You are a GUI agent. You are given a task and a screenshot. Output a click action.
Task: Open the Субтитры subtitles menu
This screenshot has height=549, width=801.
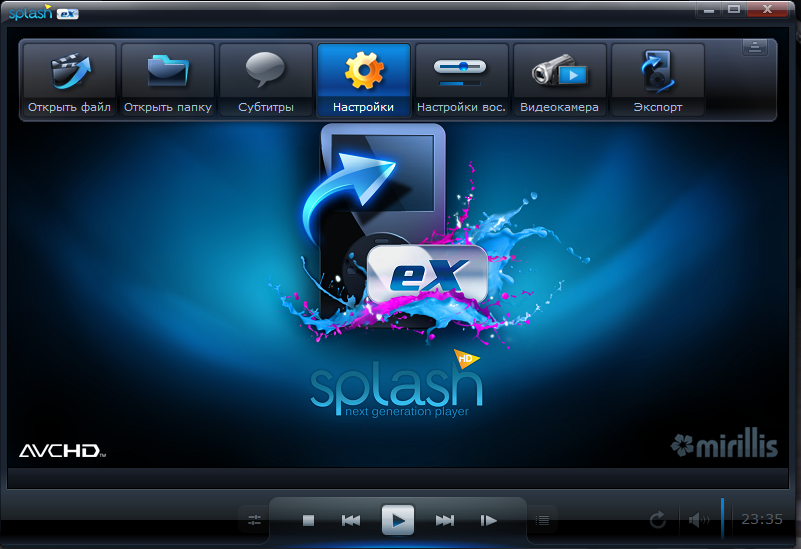266,80
